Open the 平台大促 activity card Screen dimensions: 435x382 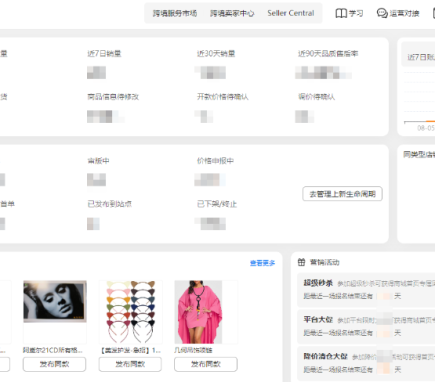pos(366,326)
